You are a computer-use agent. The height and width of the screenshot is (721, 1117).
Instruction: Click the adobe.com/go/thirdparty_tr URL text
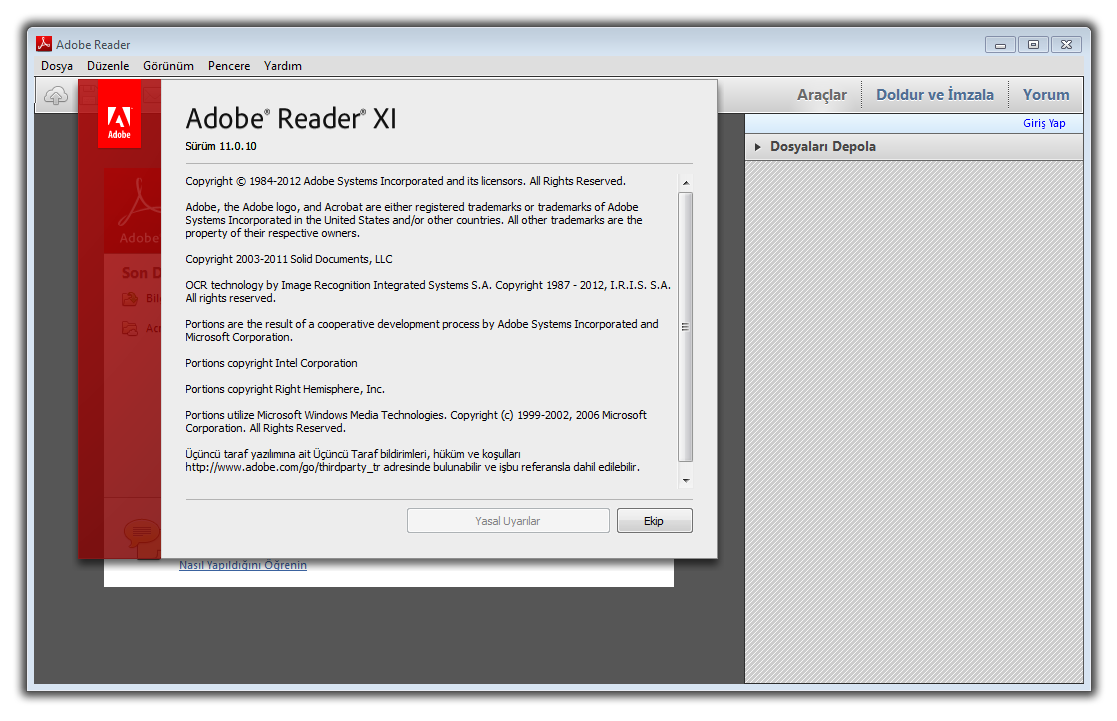click(x=283, y=467)
